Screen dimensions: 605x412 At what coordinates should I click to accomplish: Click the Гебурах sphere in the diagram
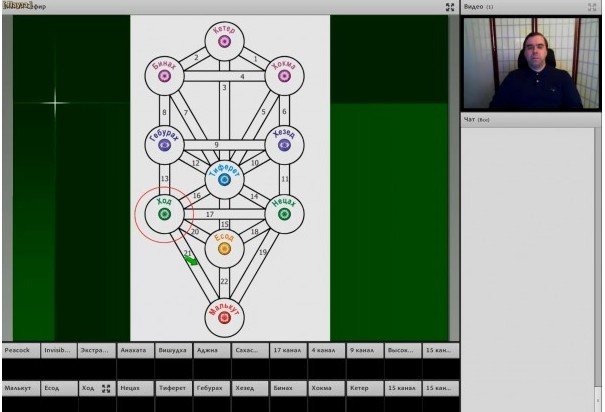pyautogui.click(x=165, y=145)
